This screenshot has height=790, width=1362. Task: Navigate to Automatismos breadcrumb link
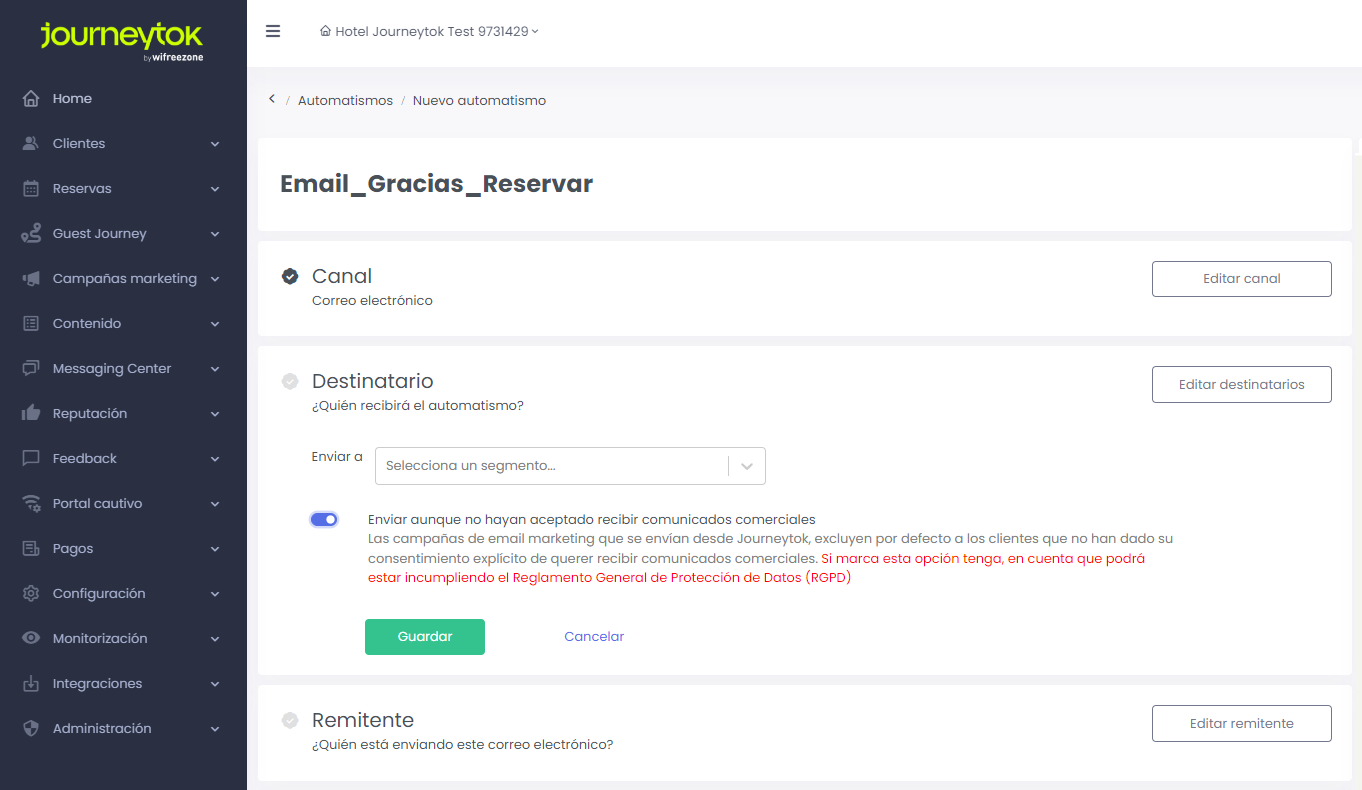[x=345, y=101]
